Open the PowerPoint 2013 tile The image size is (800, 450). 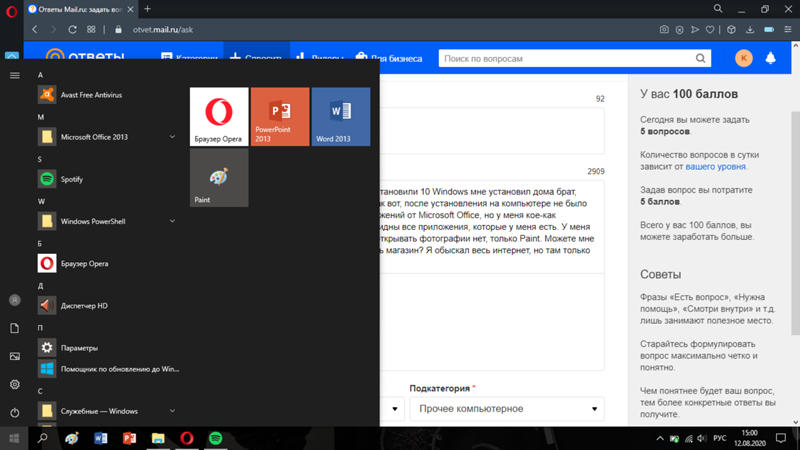click(280, 116)
